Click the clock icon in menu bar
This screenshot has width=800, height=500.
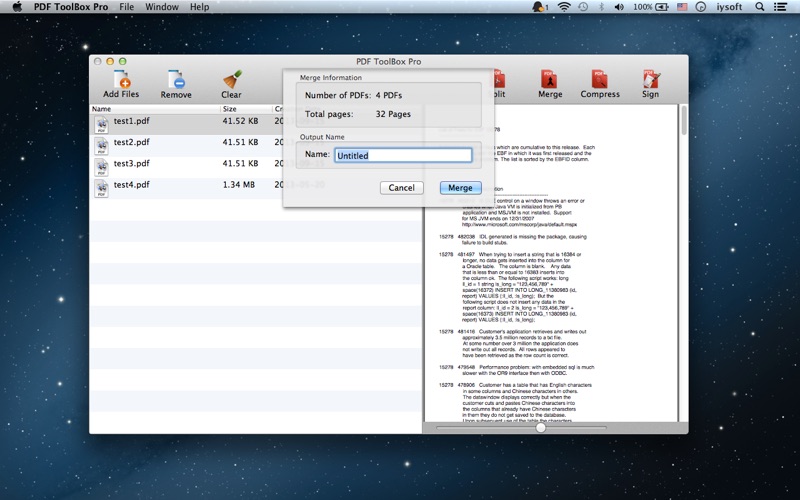pyautogui.click(x=701, y=7)
